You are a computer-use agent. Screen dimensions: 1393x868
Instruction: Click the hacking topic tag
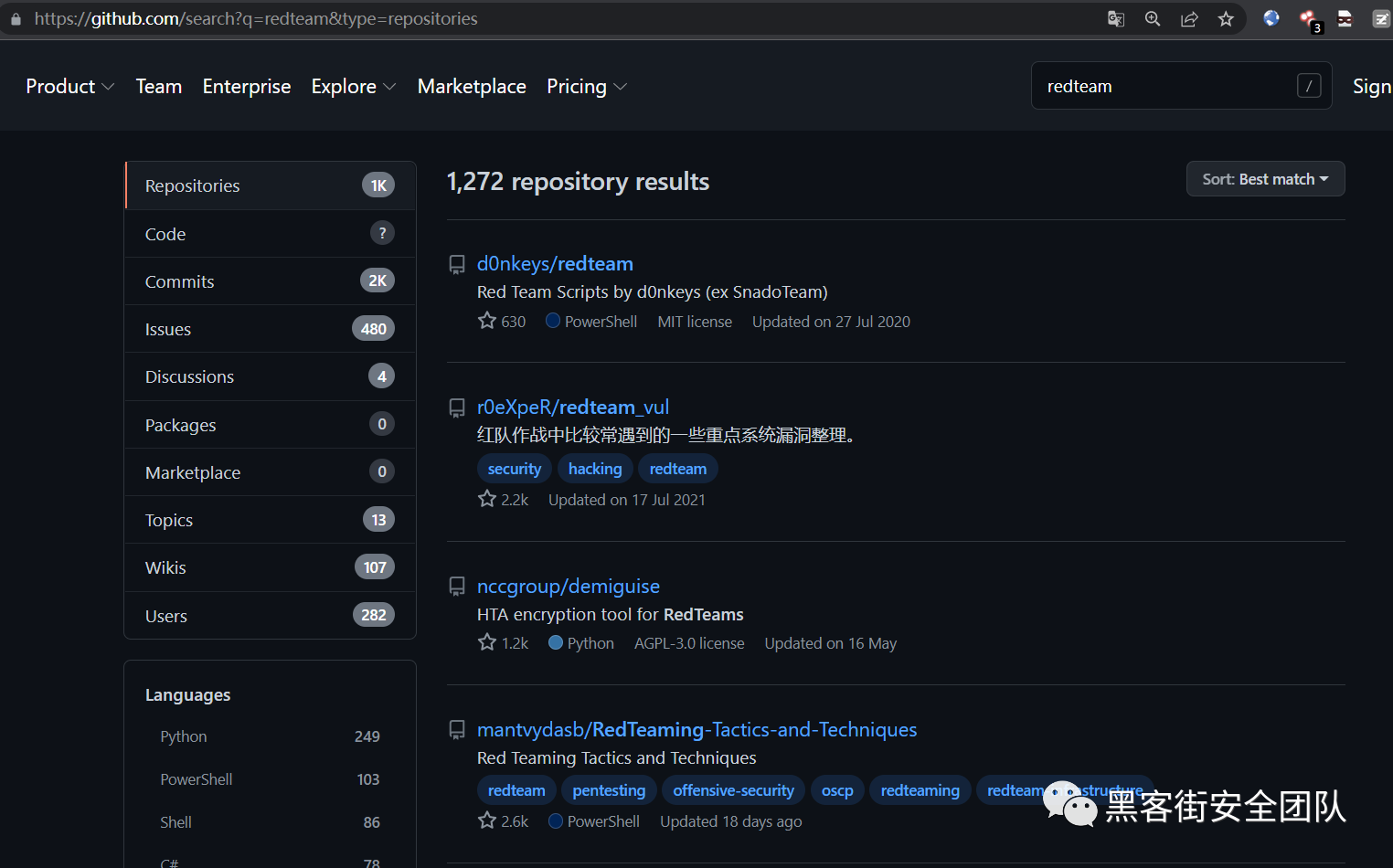[x=595, y=469]
